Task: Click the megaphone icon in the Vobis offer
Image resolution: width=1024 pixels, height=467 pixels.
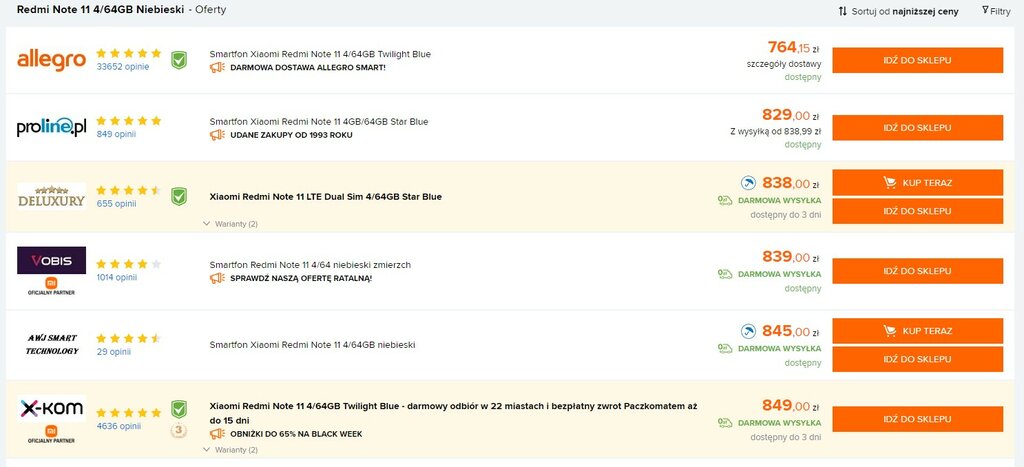Action: 217,278
